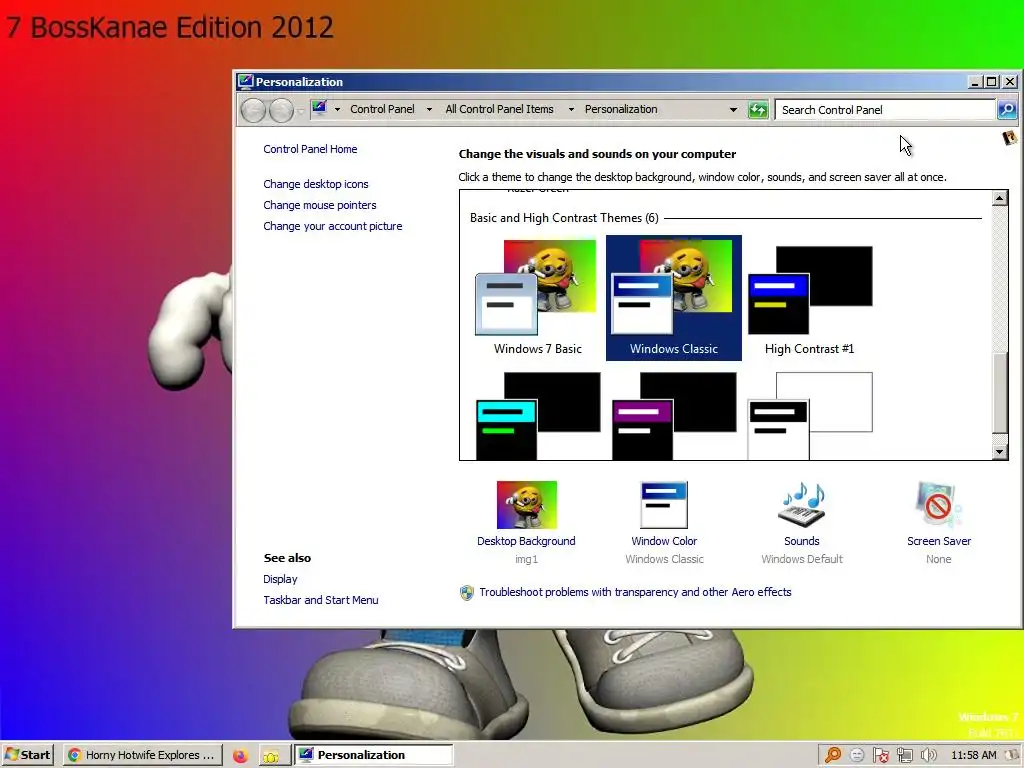
Task: Click the shield icon beside Troubleshoot link
Action: (466, 592)
